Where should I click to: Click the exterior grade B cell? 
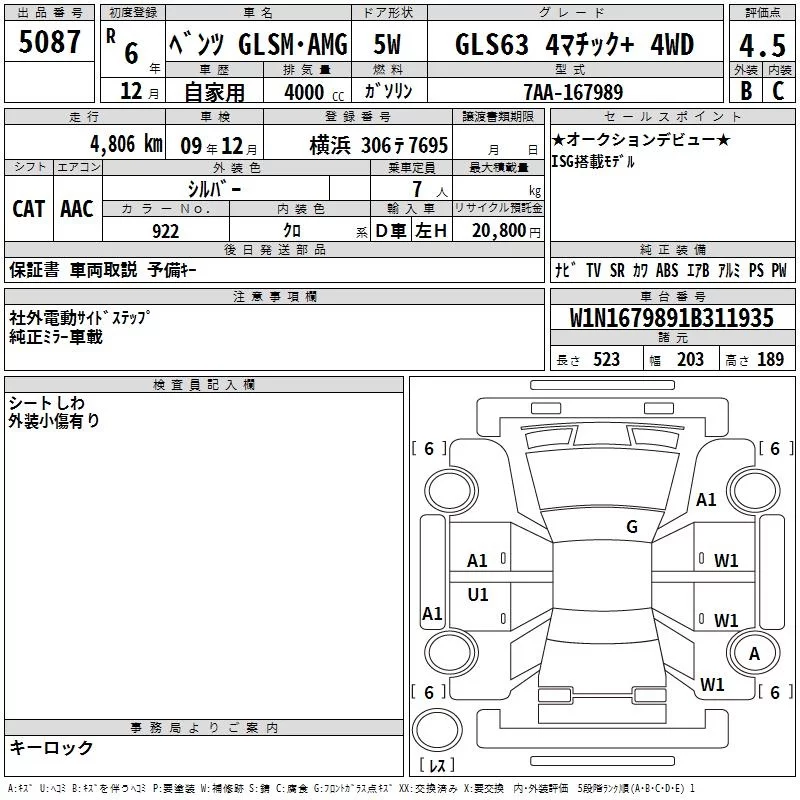click(746, 90)
